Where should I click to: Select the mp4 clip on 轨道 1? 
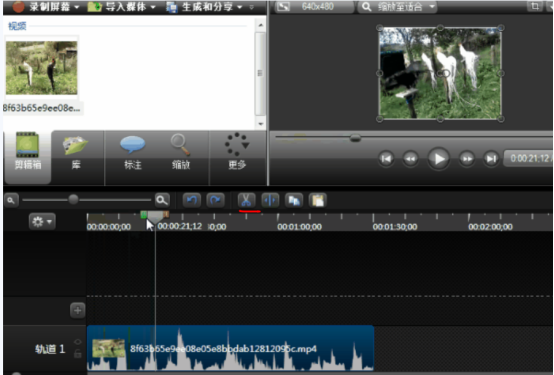pos(230,348)
